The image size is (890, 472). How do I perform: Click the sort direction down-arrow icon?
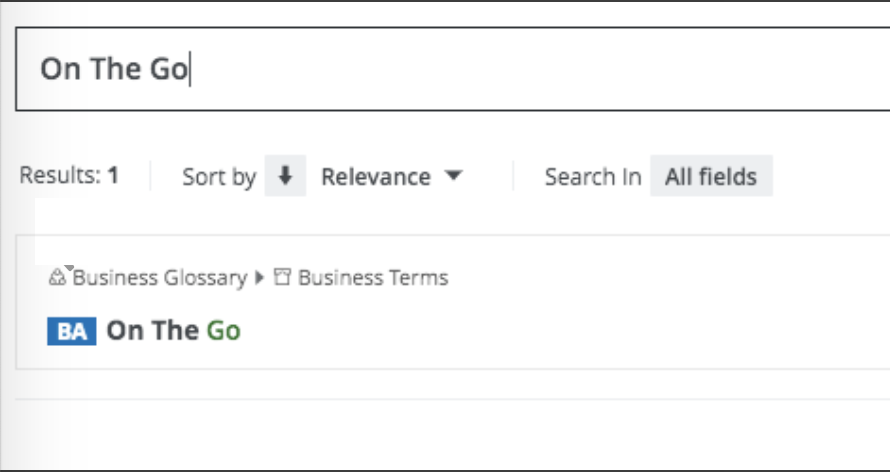(285, 177)
